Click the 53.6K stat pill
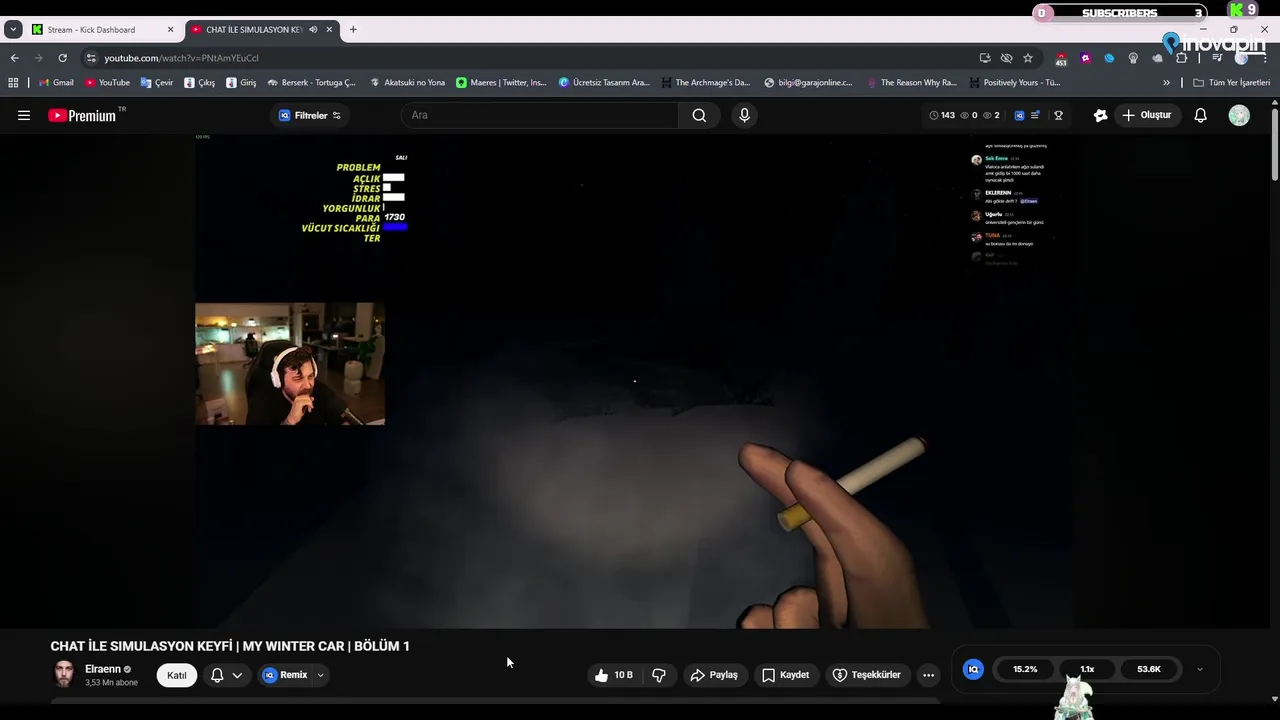 [1149, 669]
